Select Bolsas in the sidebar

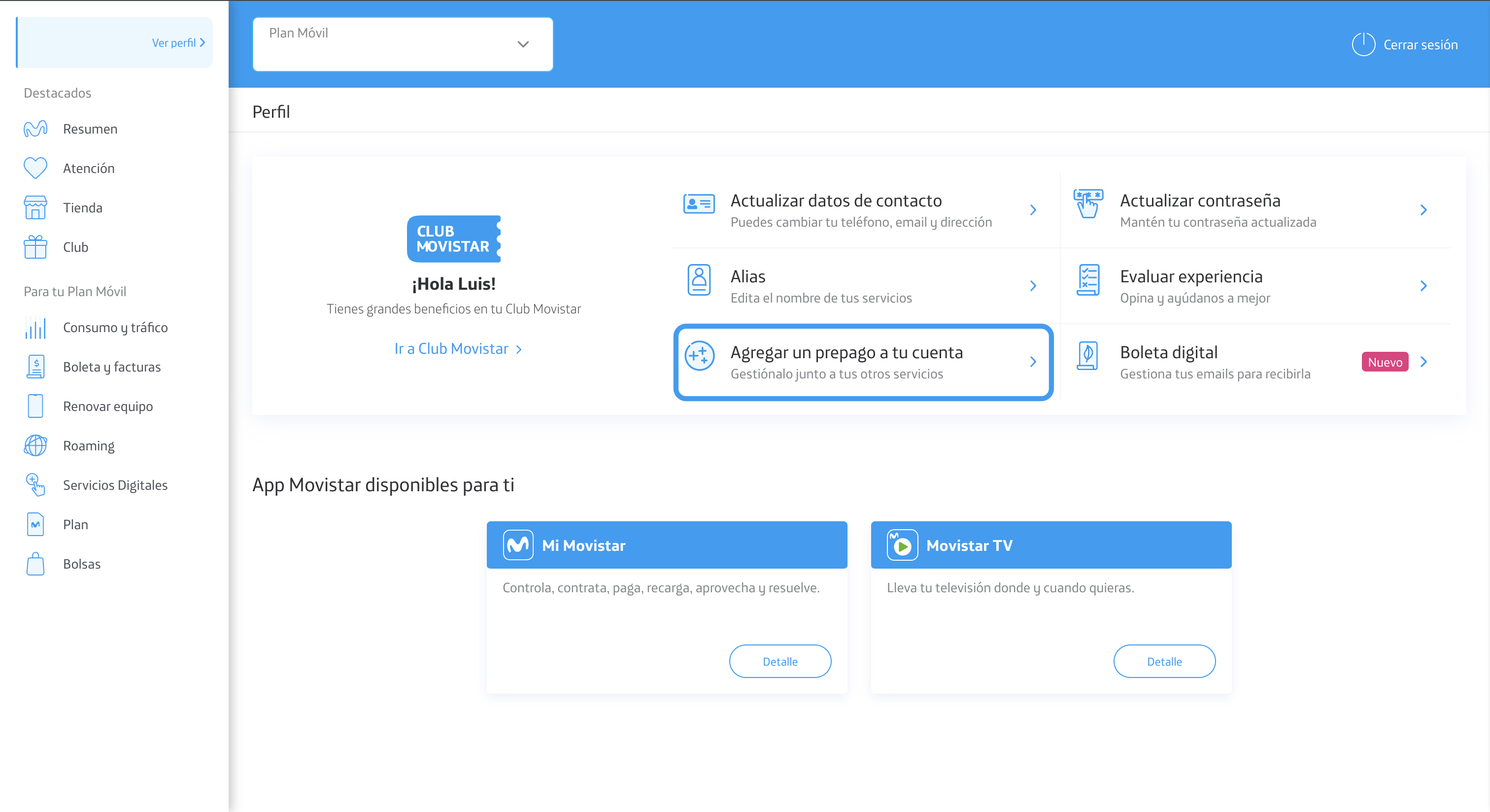[82, 563]
